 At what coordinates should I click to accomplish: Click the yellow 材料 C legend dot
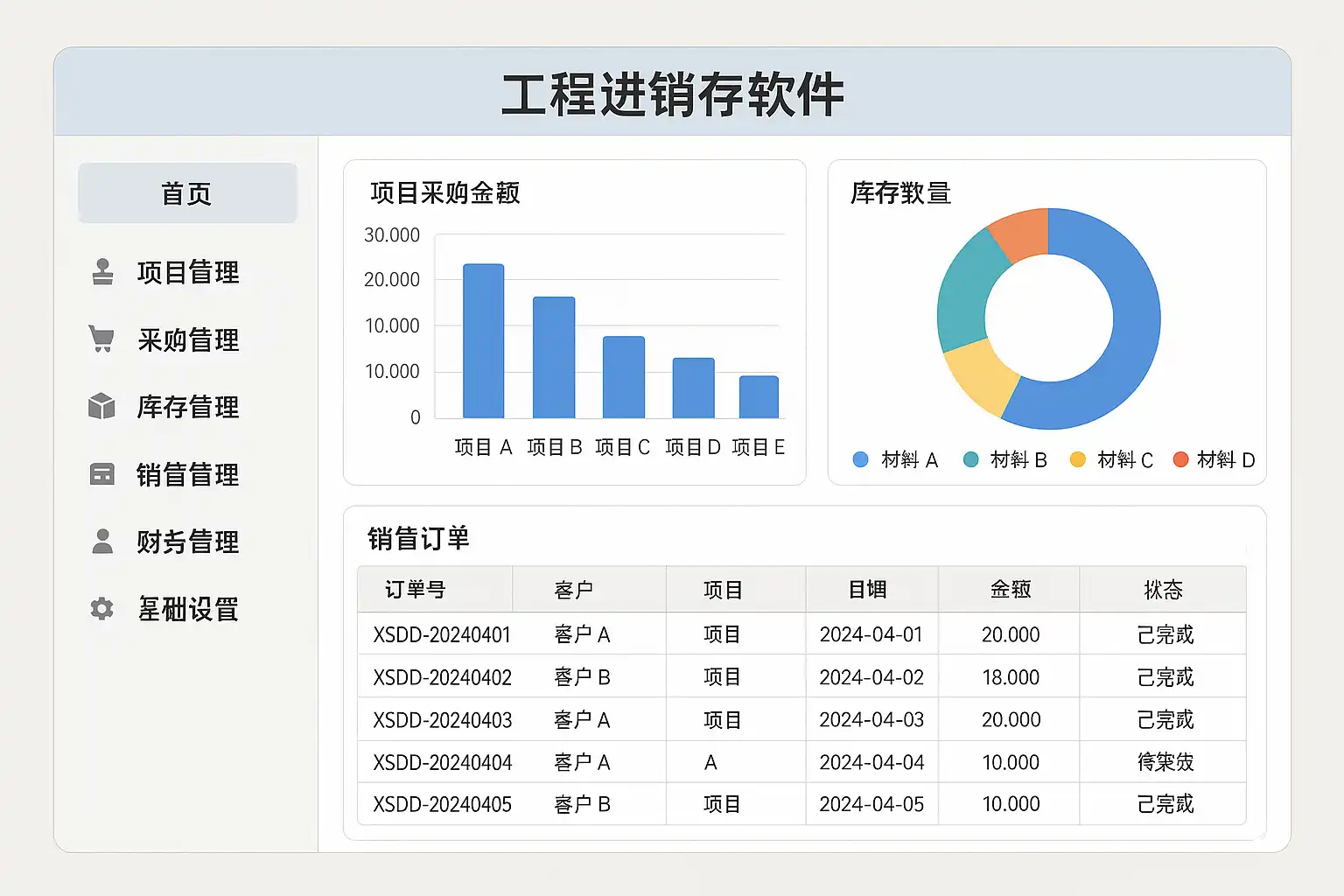coord(1078,459)
